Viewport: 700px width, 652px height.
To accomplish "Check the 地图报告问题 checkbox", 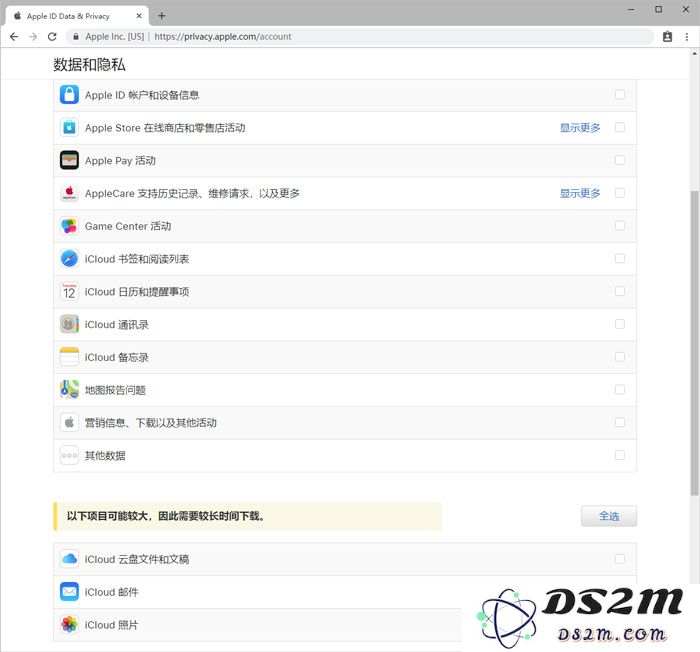I will 620,389.
